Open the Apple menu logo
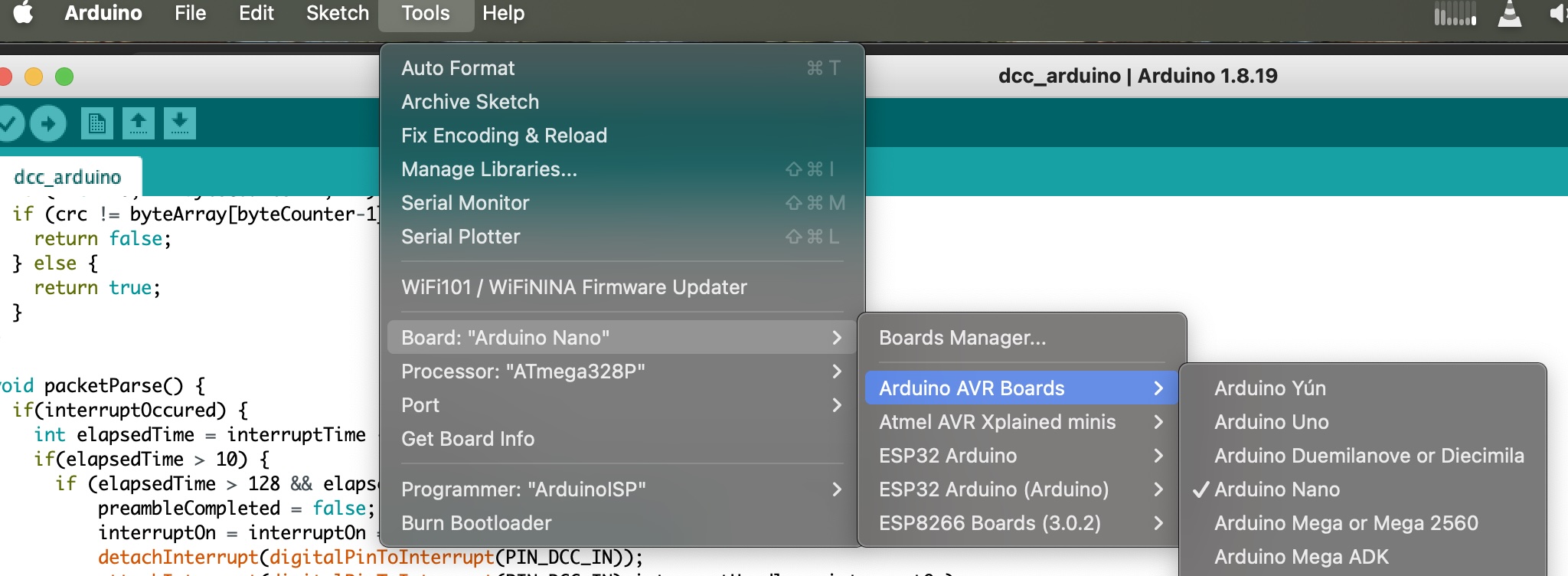Screen dimensions: 1568x576 24,13
